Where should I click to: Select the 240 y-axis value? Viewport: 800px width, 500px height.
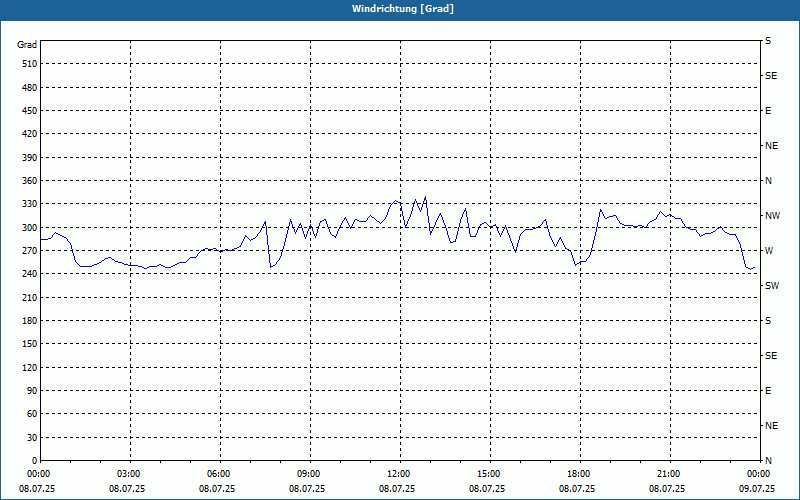pos(30,274)
